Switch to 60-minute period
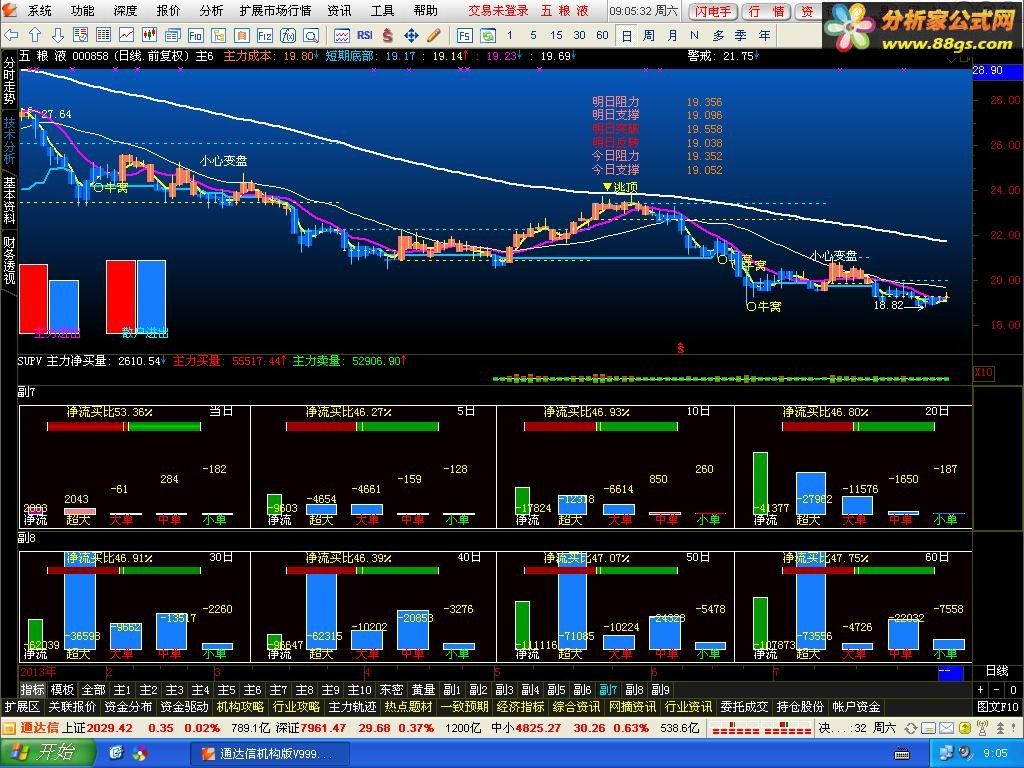Image resolution: width=1024 pixels, height=768 pixels. (602, 35)
